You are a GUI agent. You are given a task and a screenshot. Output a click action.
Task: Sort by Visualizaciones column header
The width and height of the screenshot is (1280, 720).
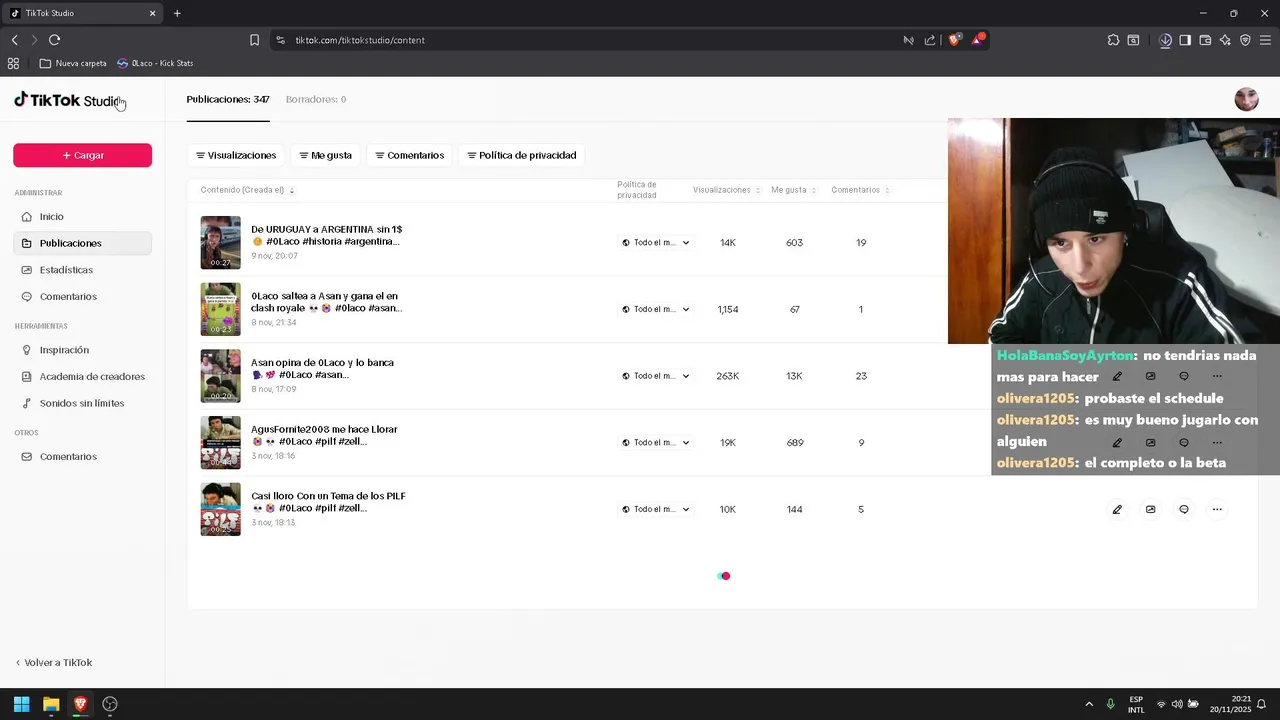[x=726, y=190]
